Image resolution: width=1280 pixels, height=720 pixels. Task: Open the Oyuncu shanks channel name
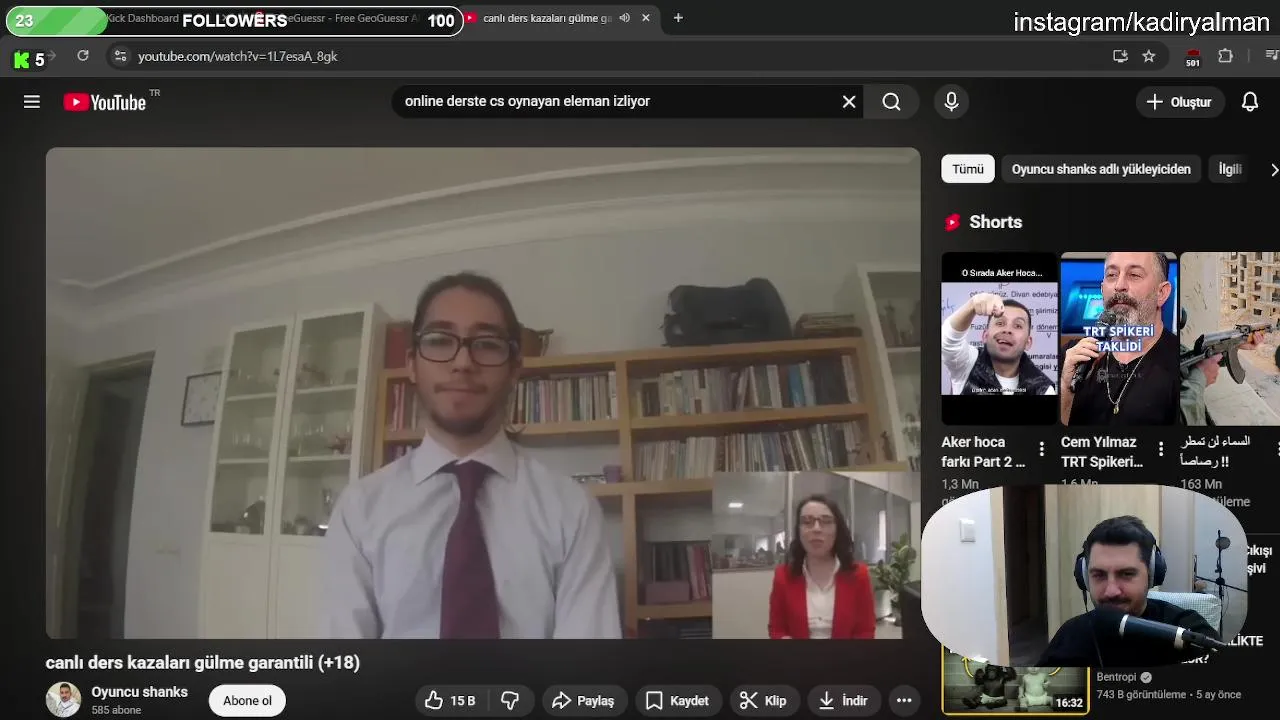tap(139, 692)
